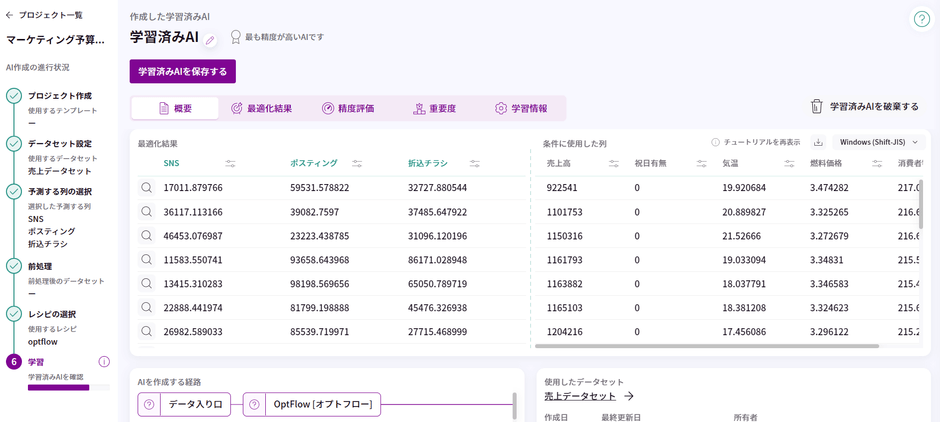Screen dimensions: 940x422
Task: Click the download icon beside encoding dropdown
Action: click(818, 143)
